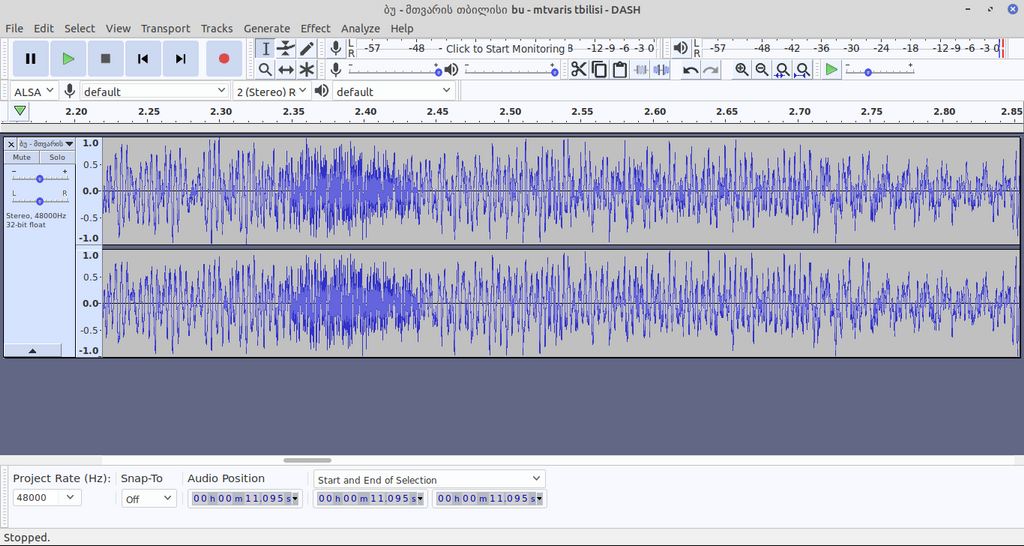Click the Skip to Start button
The width and height of the screenshot is (1024, 546).
(143, 59)
